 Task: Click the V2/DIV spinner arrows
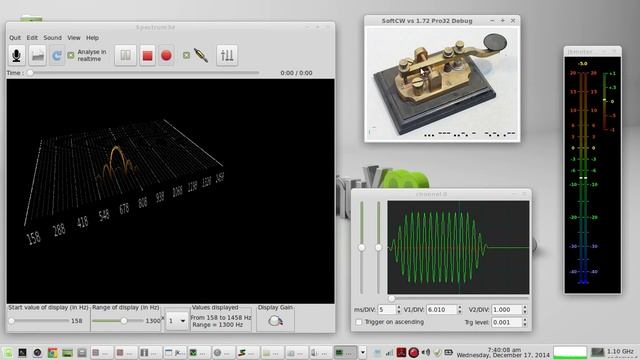click(525, 310)
